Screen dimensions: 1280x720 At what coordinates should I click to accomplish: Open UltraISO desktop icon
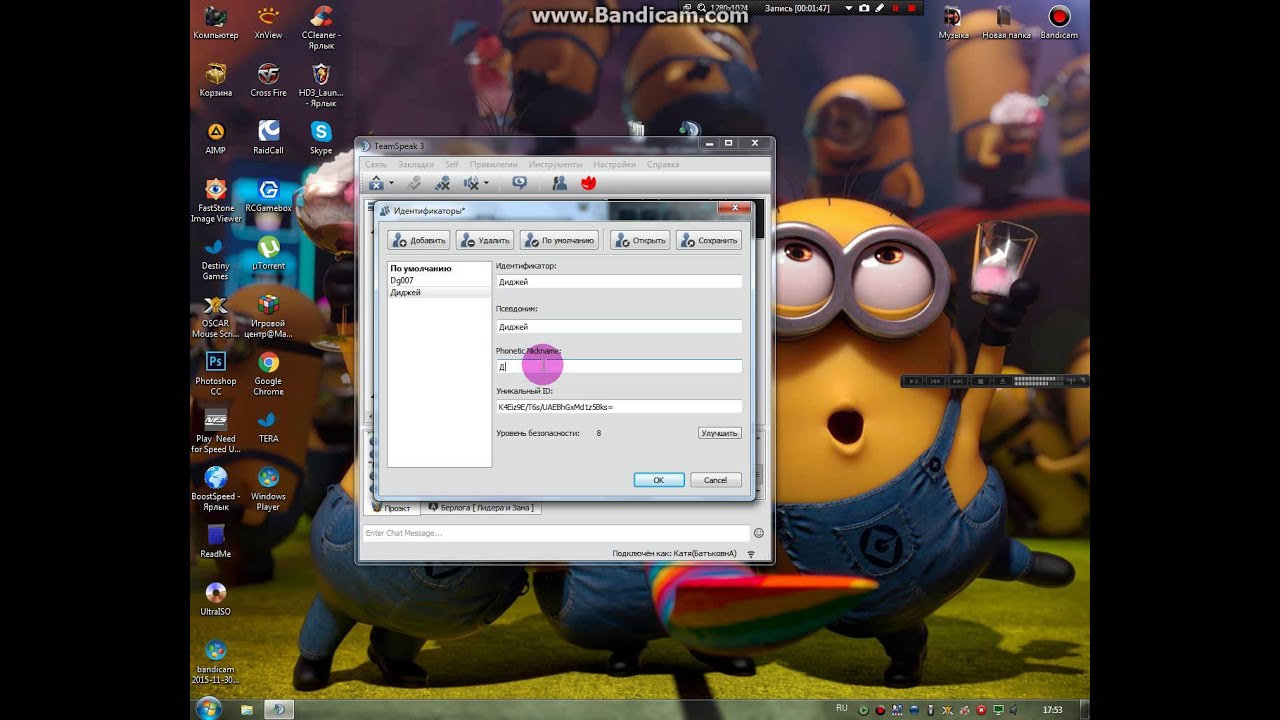pos(215,599)
